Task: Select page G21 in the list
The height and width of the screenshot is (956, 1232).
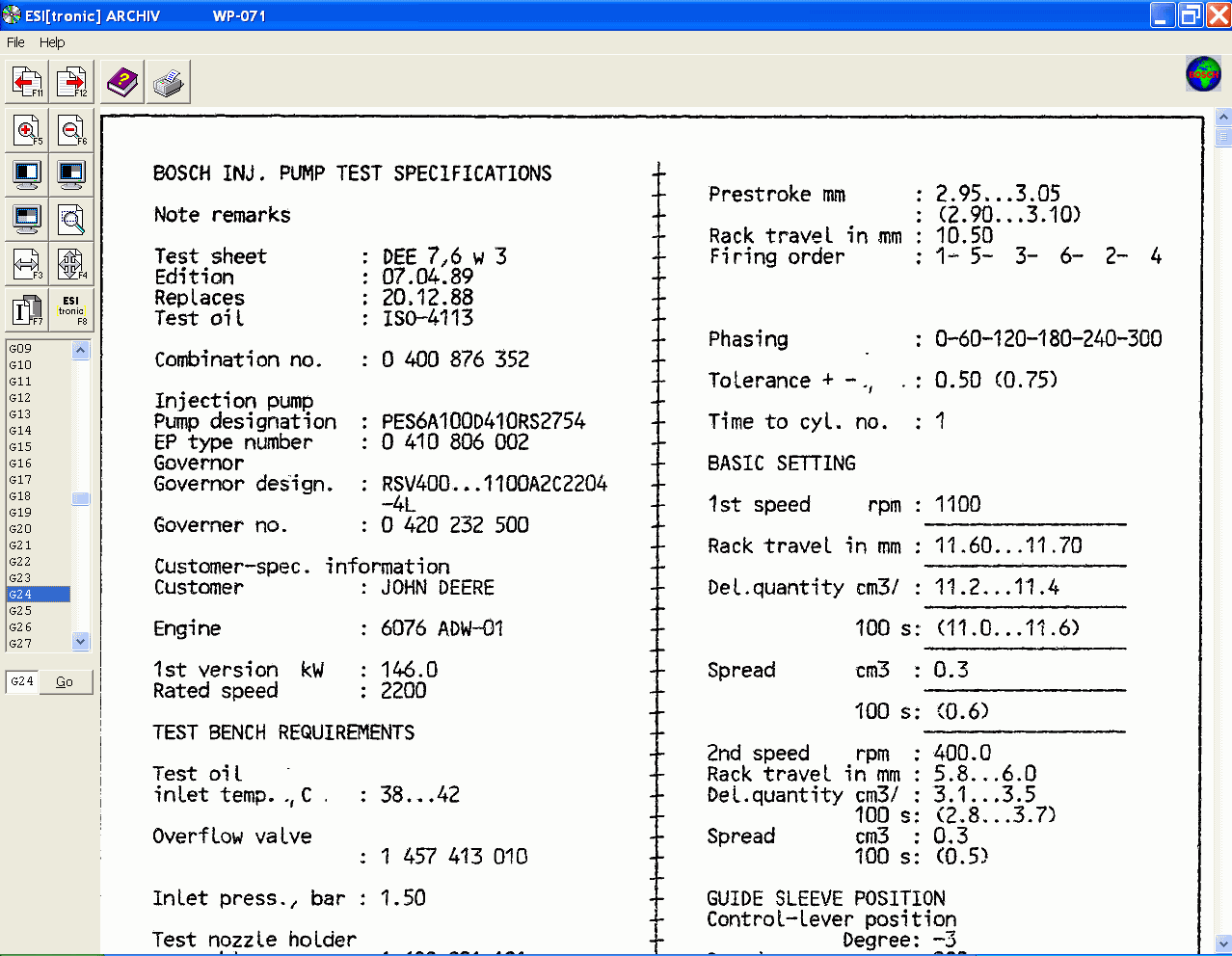Action: click(x=39, y=544)
